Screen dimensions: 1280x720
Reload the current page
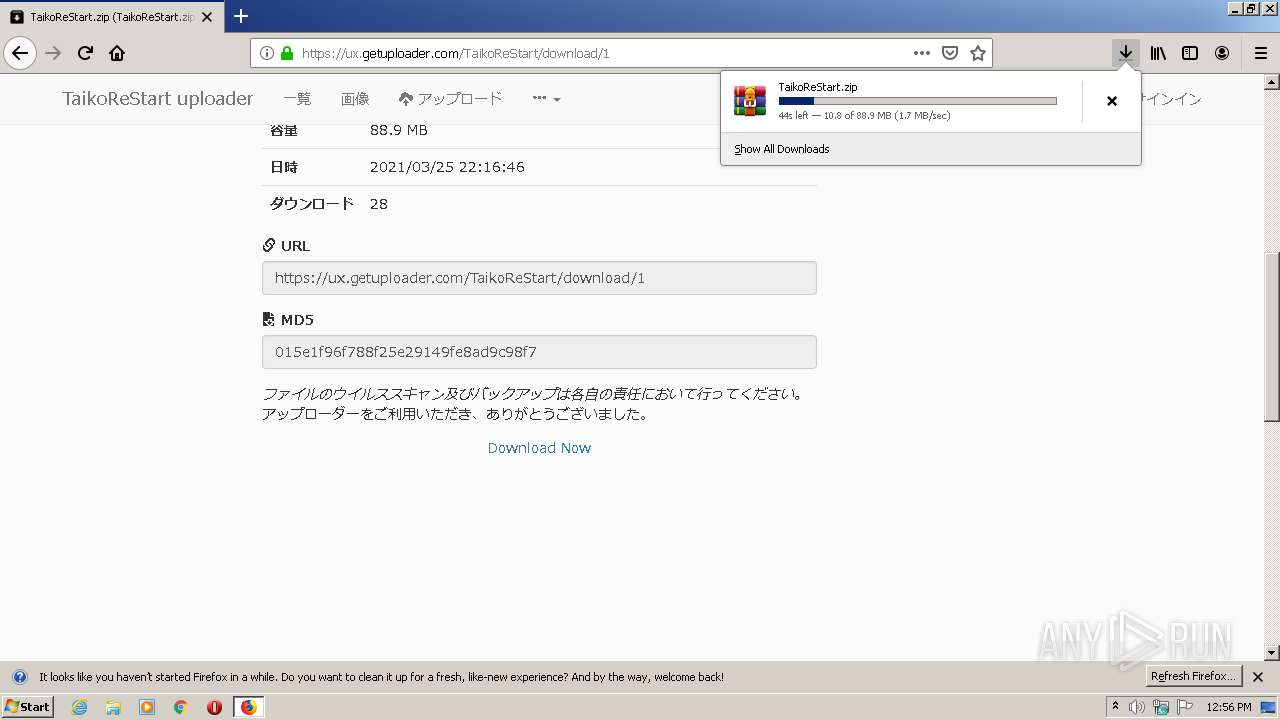click(x=86, y=53)
